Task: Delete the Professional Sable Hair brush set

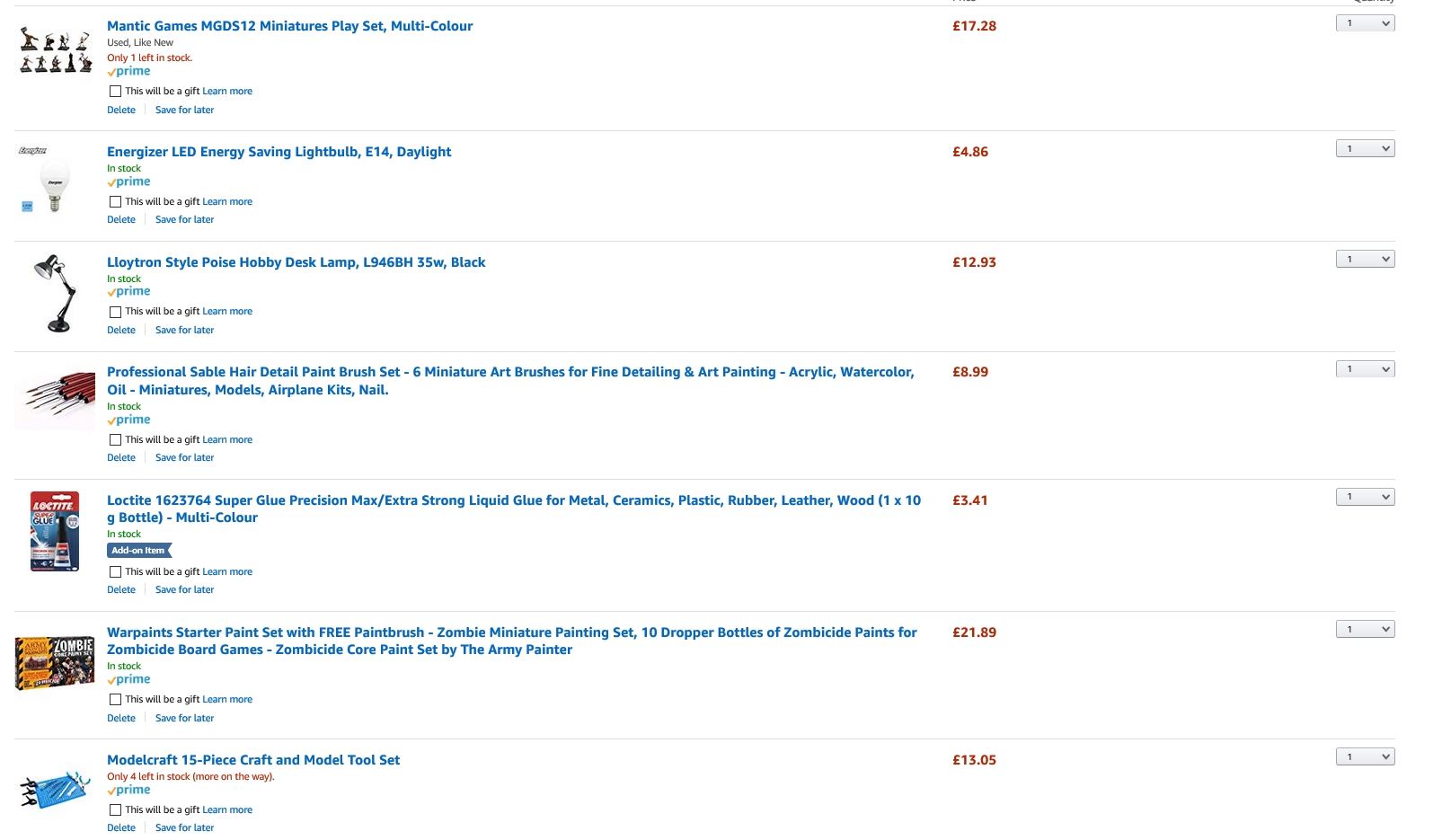Action: pos(121,458)
